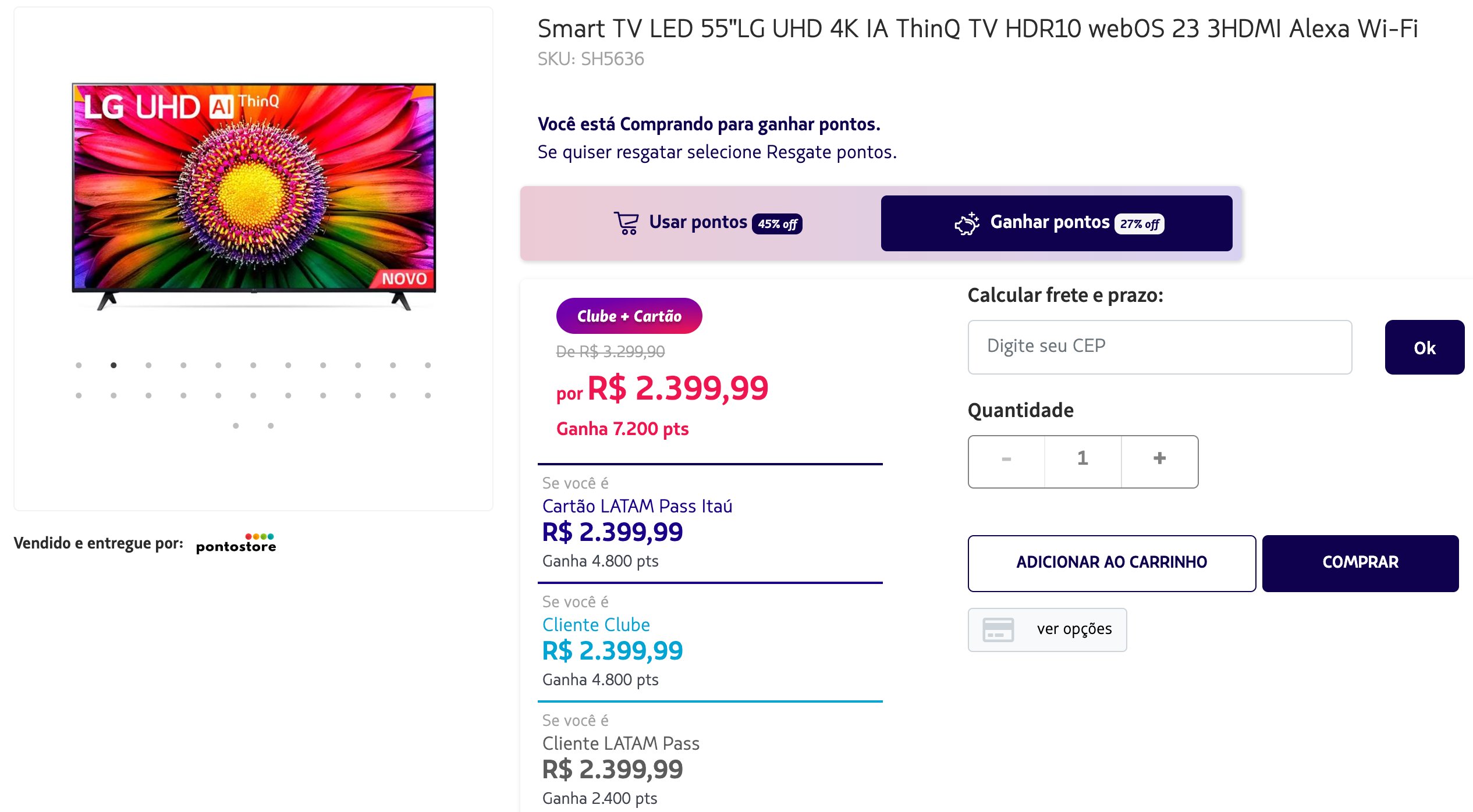Confirm the CEP with the Ok button
Screen dimensions: 1473x812
point(1424,347)
